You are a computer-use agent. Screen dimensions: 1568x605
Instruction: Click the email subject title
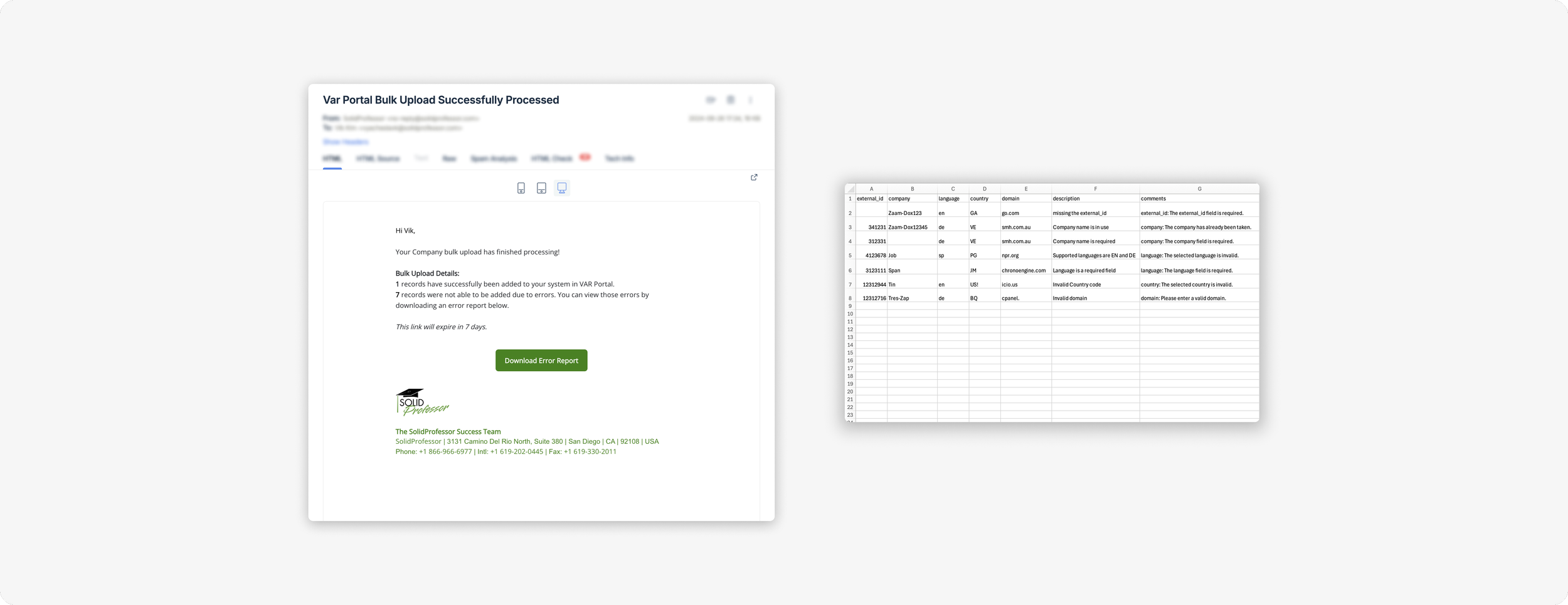441,100
